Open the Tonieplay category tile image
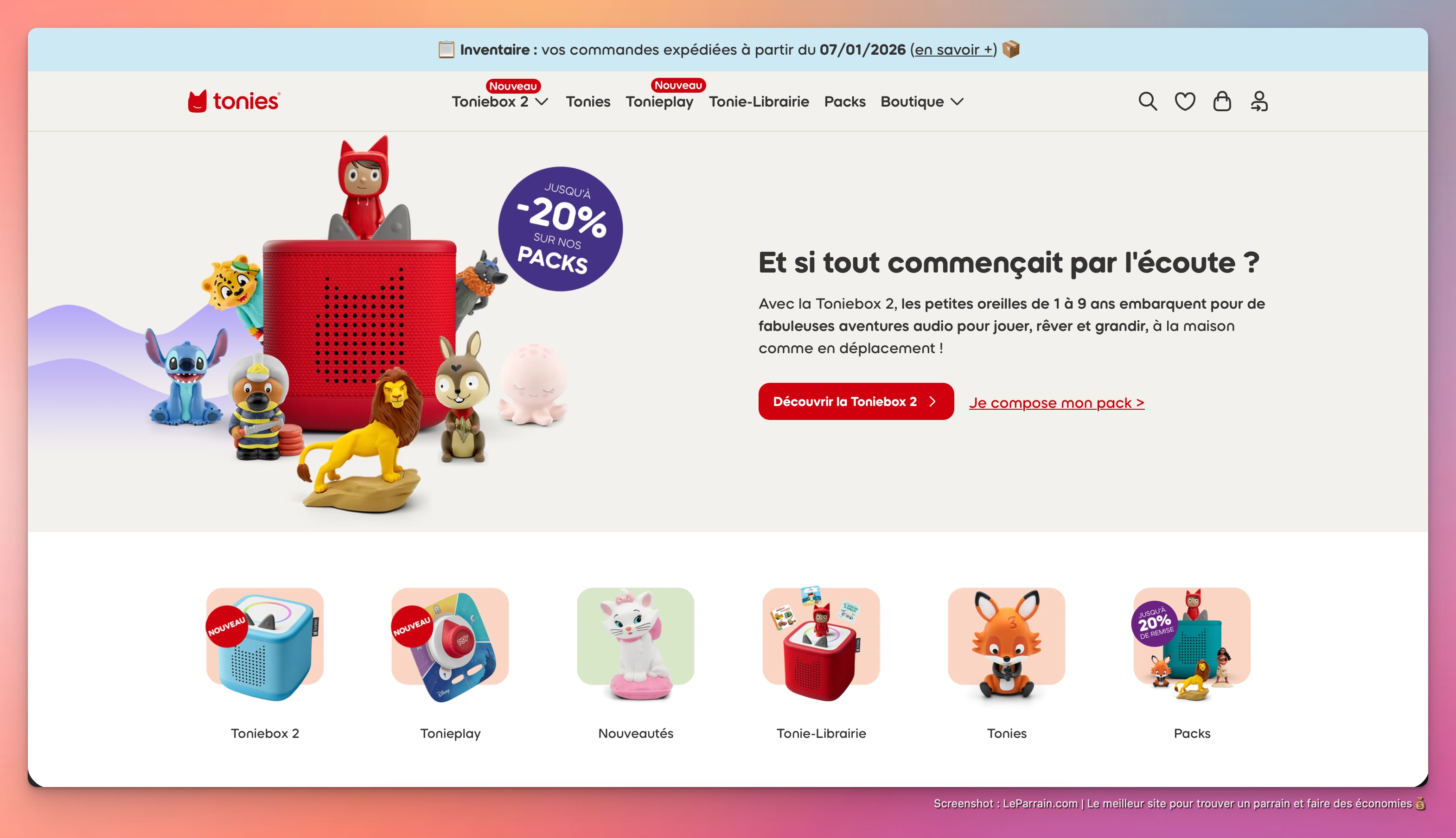Viewport: 1456px width, 838px height. coord(450,644)
